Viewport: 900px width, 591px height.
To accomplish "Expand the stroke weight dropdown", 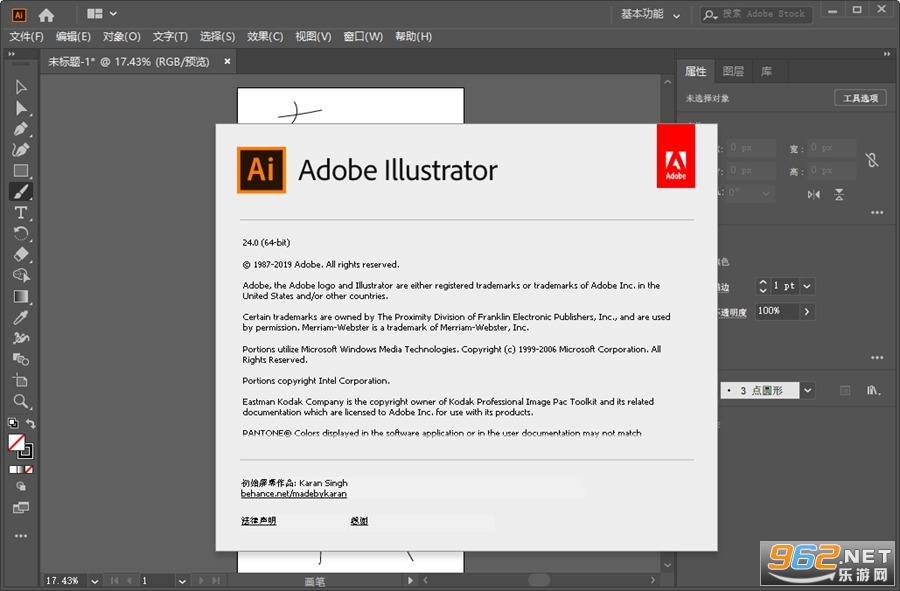I will click(x=807, y=286).
